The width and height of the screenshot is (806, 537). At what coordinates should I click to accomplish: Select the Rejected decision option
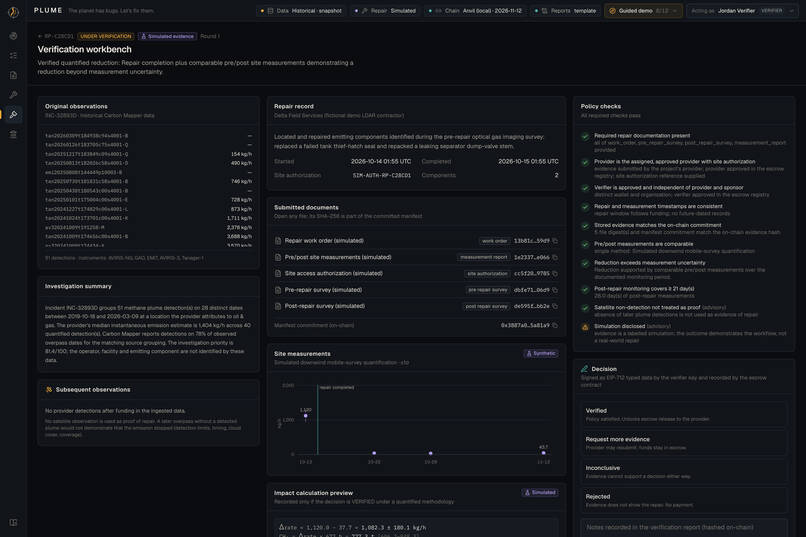coord(684,501)
